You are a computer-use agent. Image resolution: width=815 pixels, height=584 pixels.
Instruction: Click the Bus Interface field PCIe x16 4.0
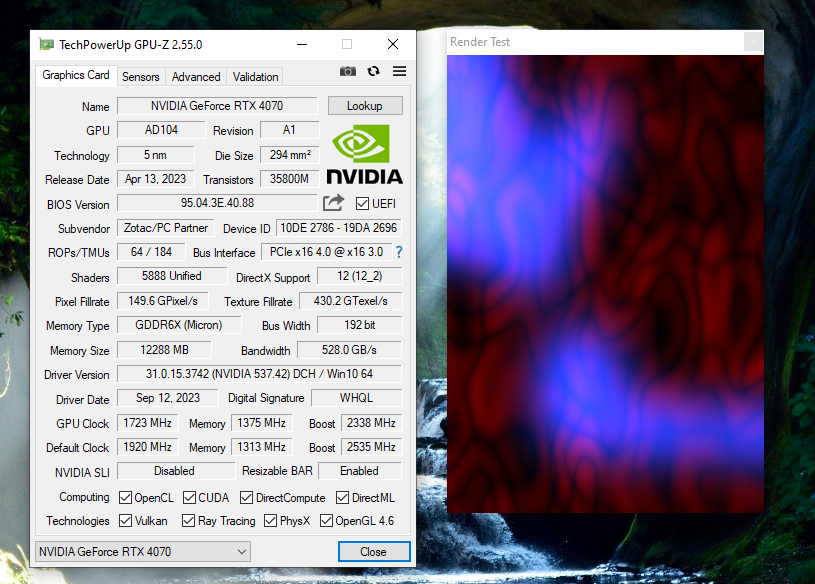click(x=326, y=251)
